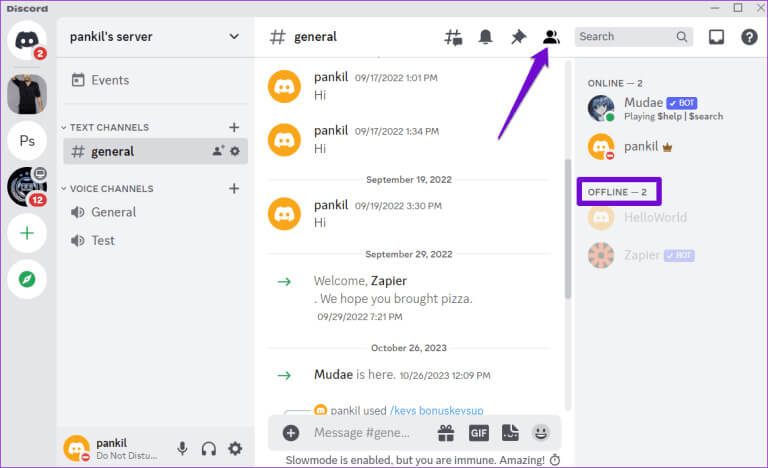Open the Threads icon in header
This screenshot has height=468, width=768.
[453, 37]
